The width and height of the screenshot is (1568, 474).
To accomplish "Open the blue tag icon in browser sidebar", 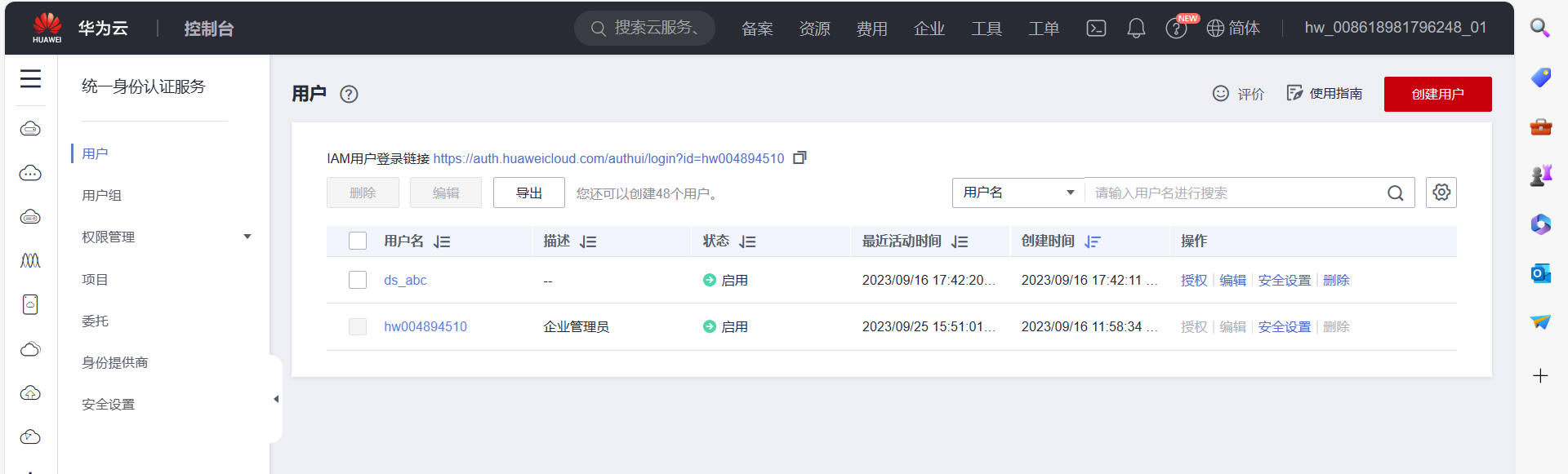I will tap(1540, 78).
